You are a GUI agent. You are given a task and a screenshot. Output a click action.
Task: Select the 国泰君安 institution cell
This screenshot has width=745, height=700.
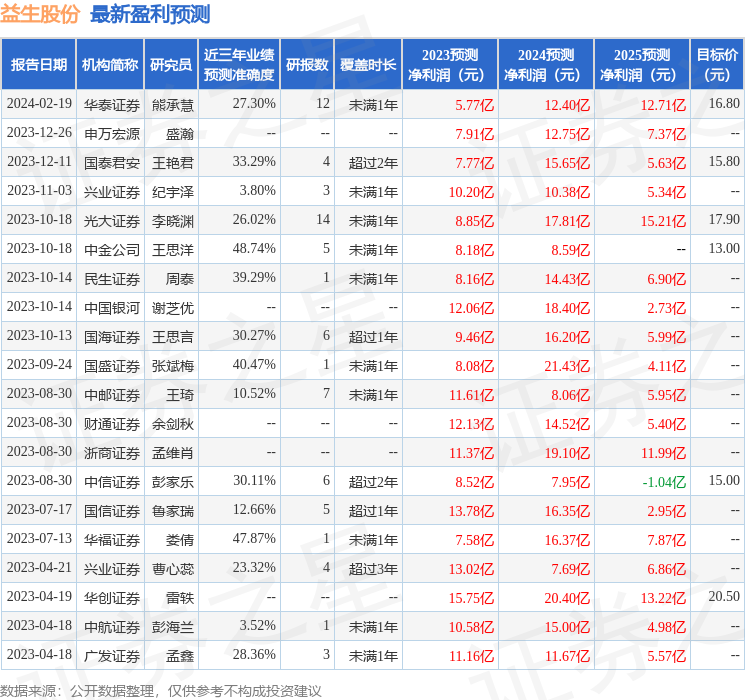pyautogui.click(x=112, y=163)
